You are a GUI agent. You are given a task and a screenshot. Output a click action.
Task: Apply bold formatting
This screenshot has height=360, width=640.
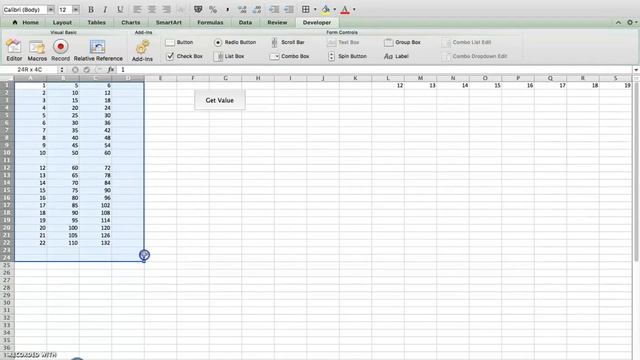click(91, 9)
